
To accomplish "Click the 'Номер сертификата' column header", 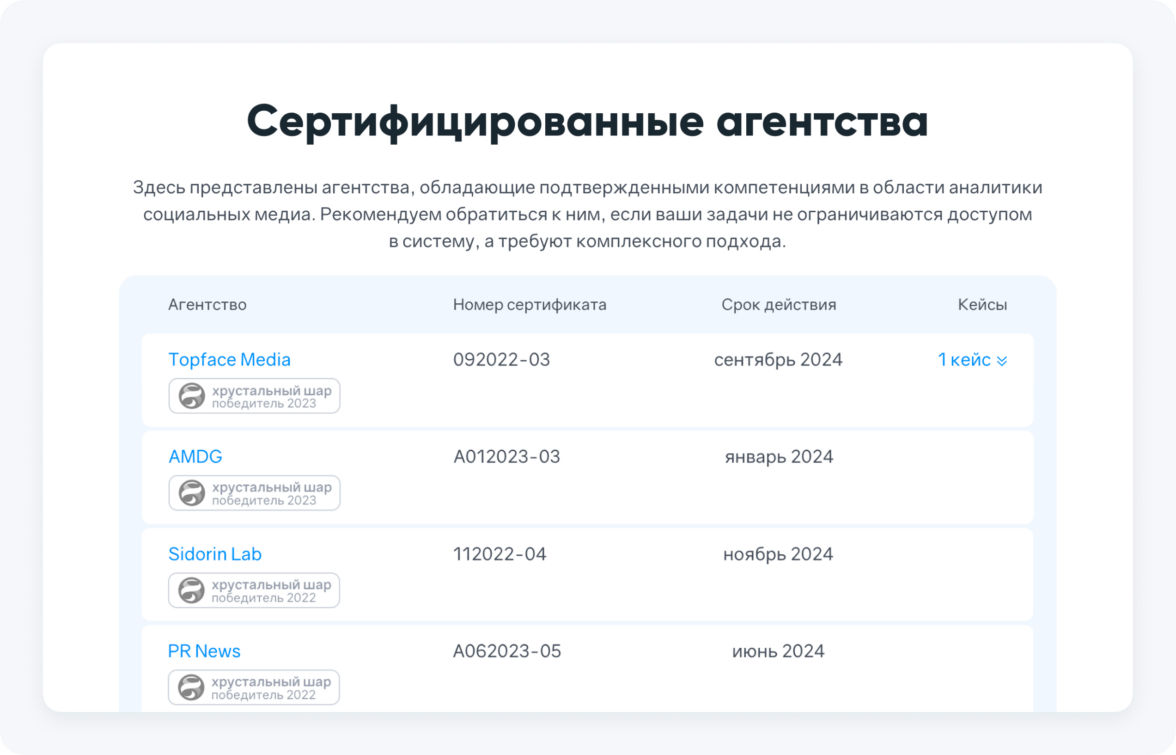I will [530, 304].
